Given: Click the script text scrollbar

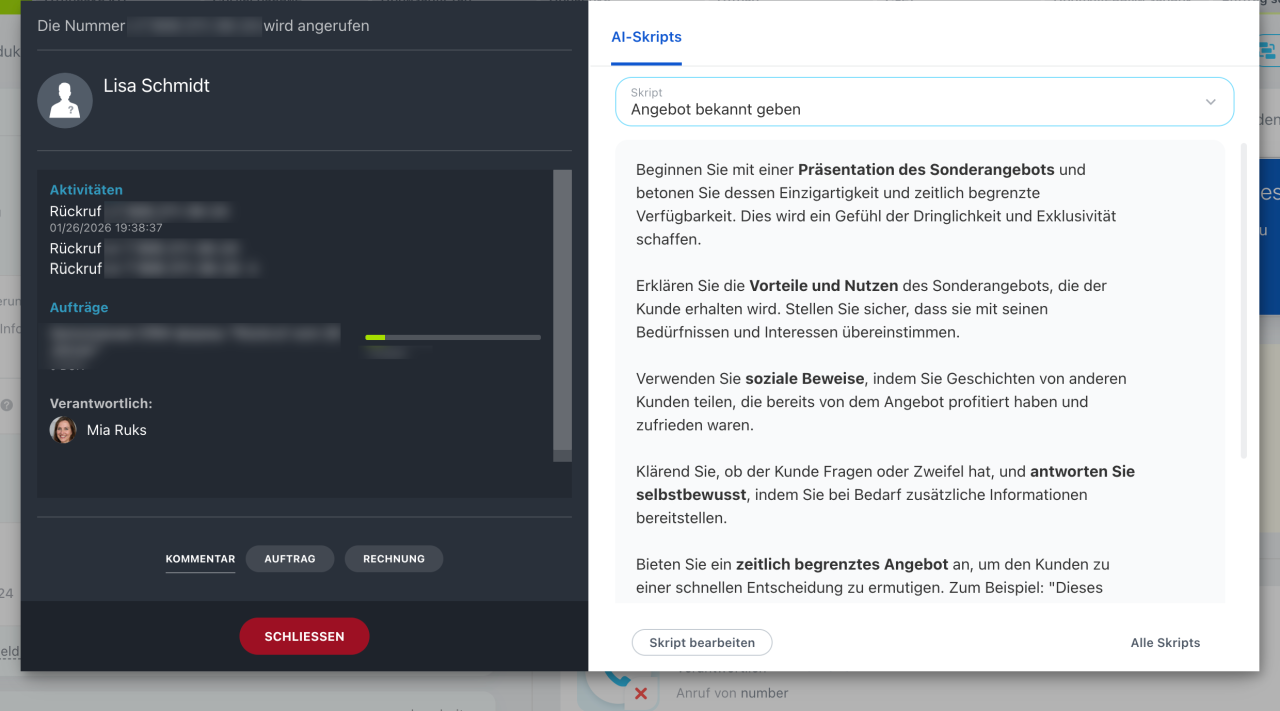Looking at the screenshot, I should click(x=1244, y=300).
